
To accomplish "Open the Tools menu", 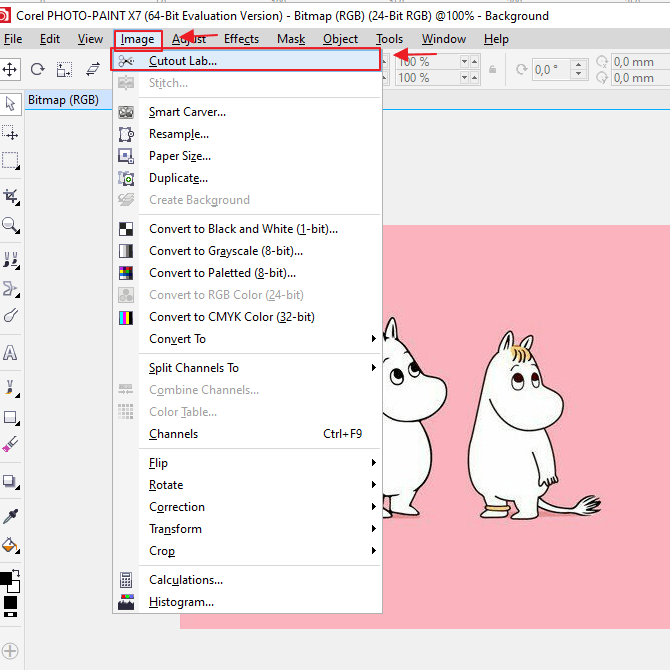I will coord(389,39).
